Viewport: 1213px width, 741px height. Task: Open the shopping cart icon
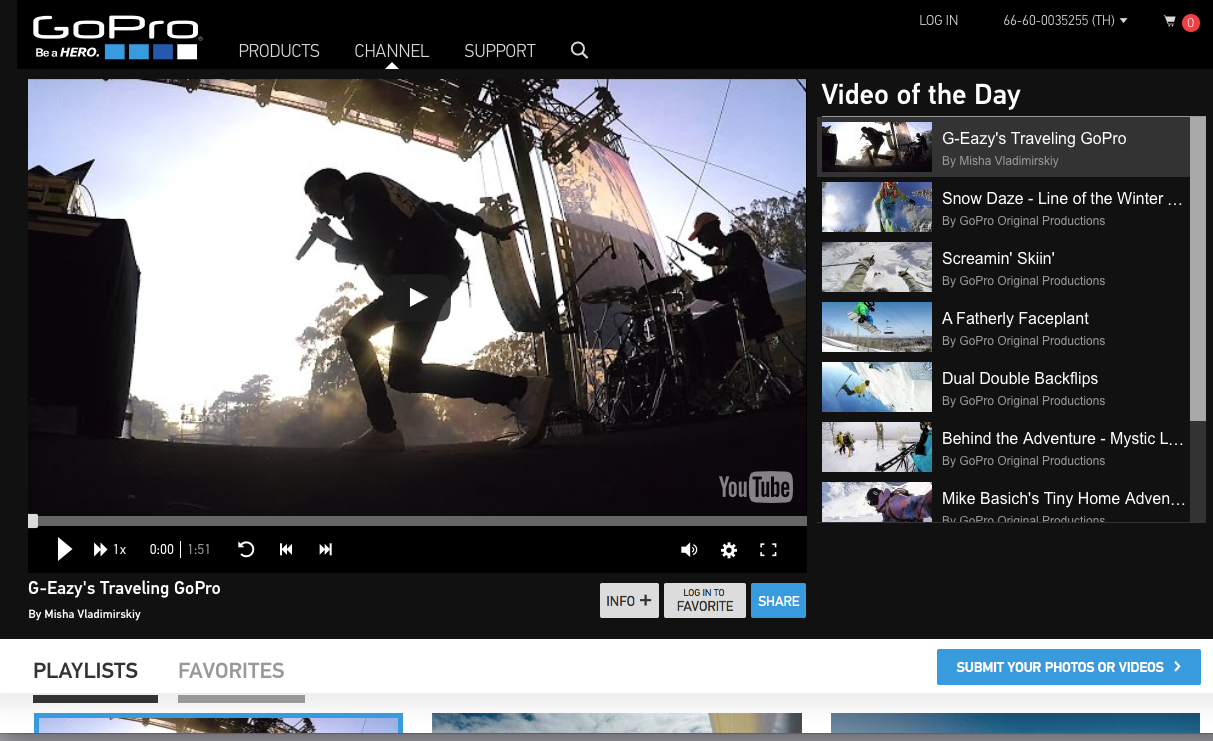pyautogui.click(x=1170, y=21)
